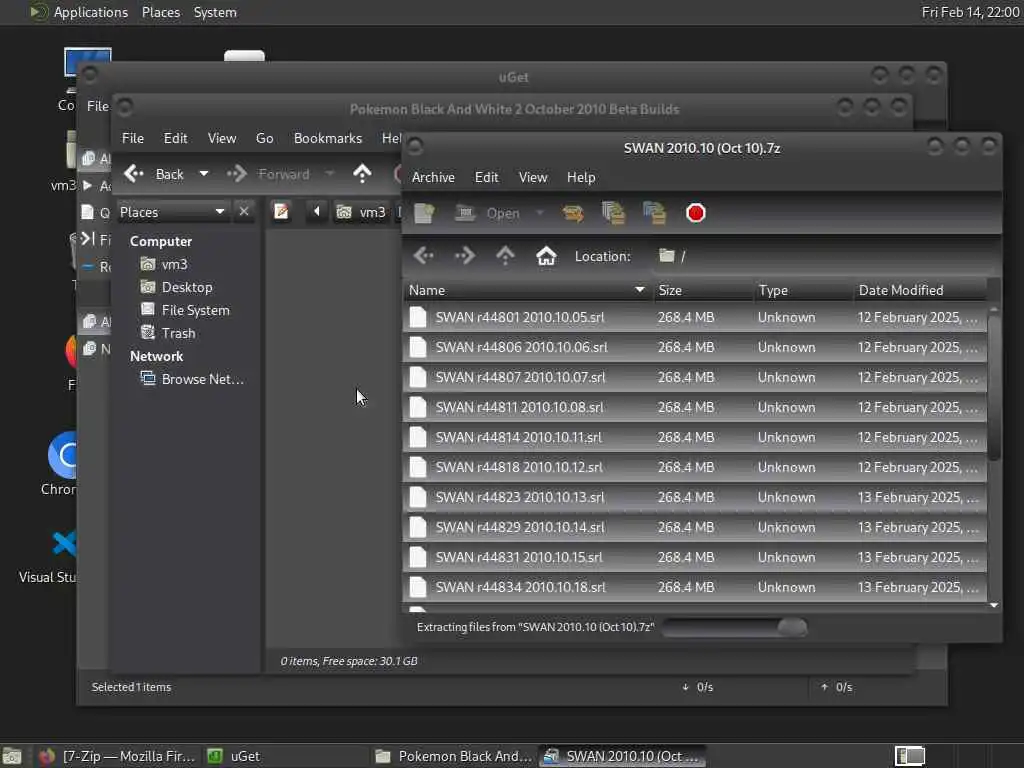This screenshot has width=1024, height=768.
Task: Click the New archive icon in archive manager
Action: coord(424,213)
